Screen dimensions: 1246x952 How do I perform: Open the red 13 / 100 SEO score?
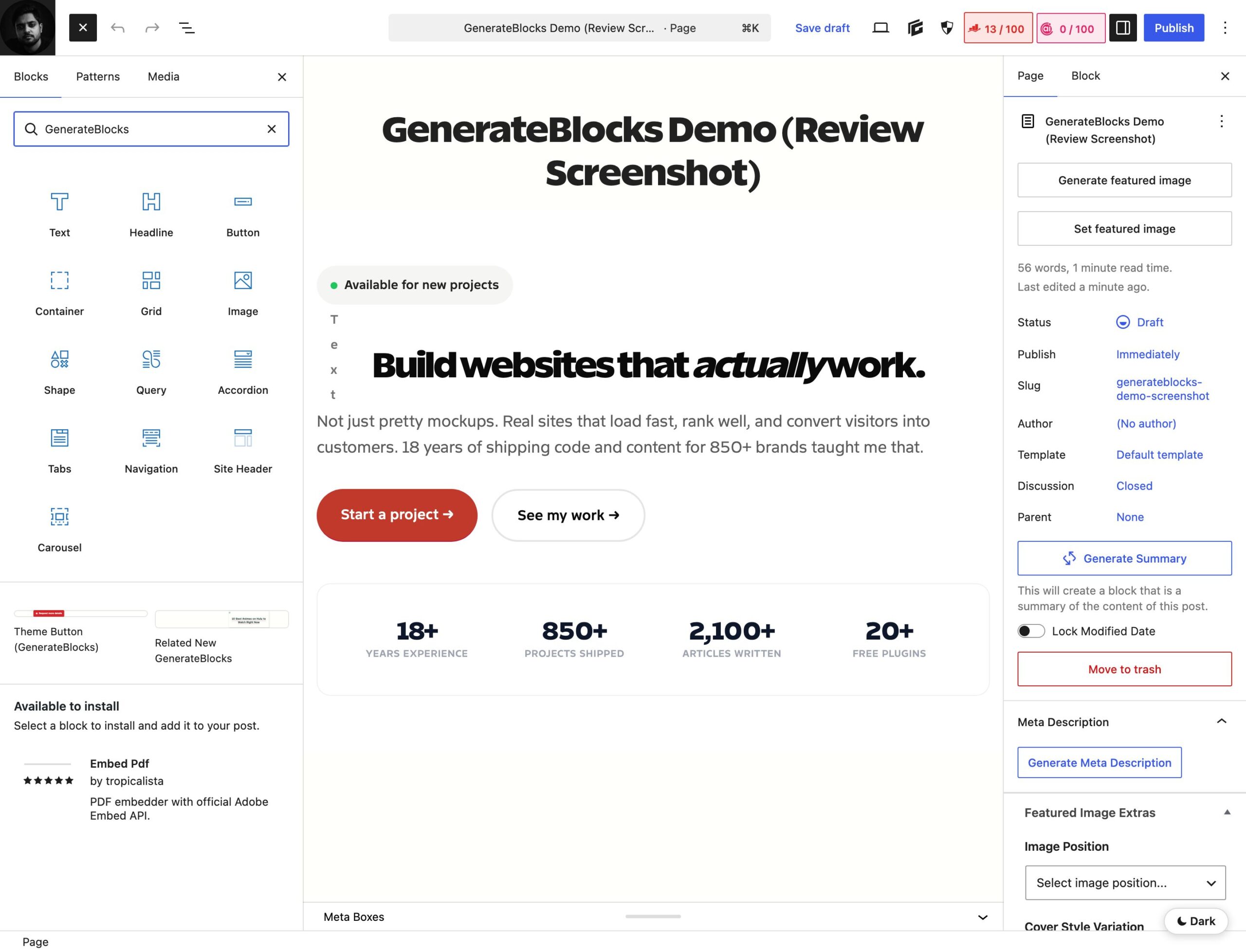click(x=998, y=28)
